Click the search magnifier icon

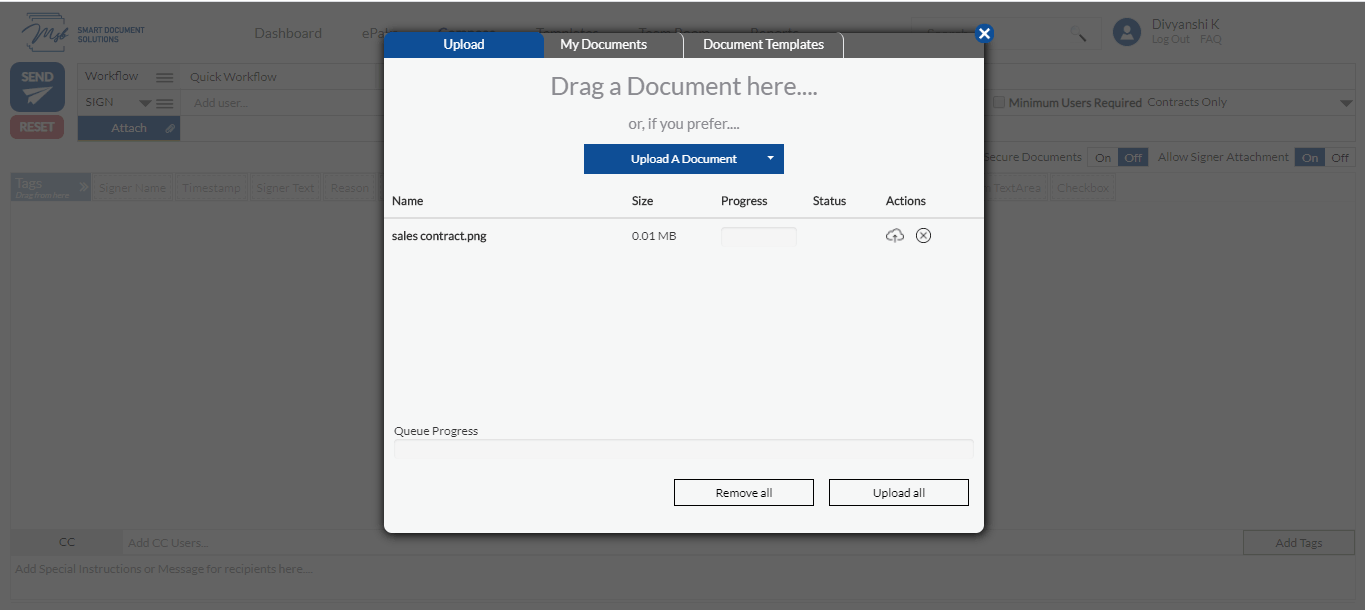[x=1079, y=34]
